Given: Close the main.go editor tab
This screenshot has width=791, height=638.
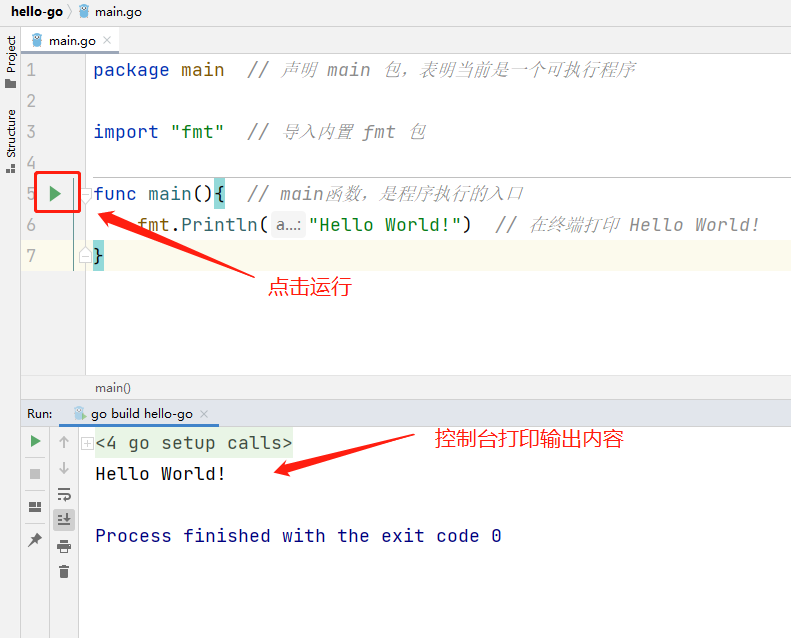Looking at the screenshot, I should 107,40.
